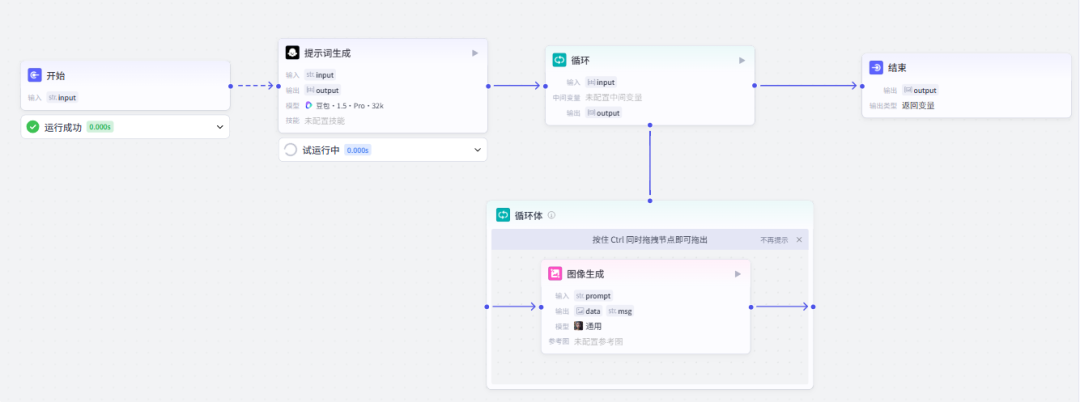Click 未配置技能 in 提示词生成 node
Image resolution: width=1080 pixels, height=402 pixels.
(x=327, y=120)
